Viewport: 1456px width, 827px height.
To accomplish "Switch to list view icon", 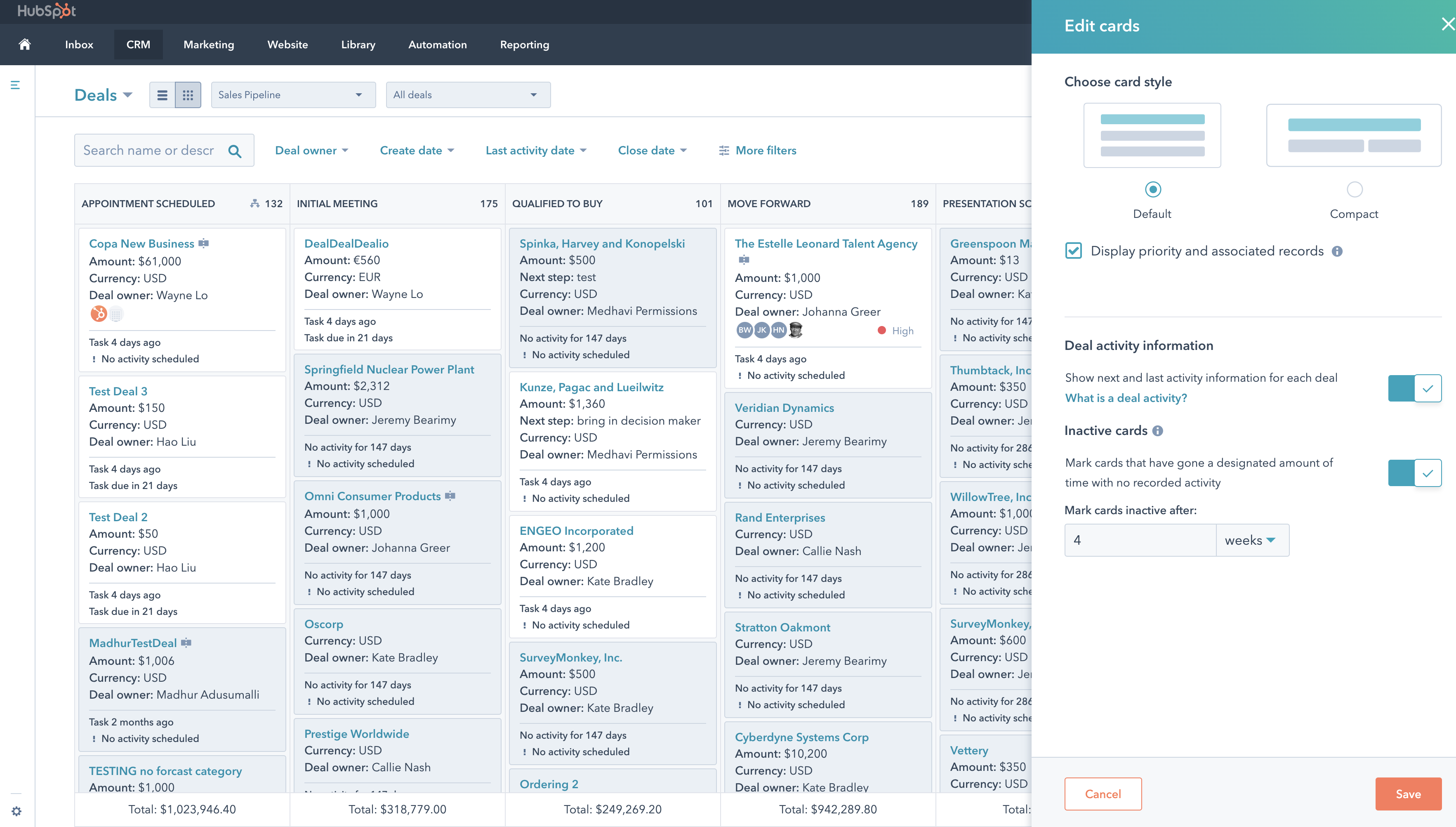I will pyautogui.click(x=163, y=95).
